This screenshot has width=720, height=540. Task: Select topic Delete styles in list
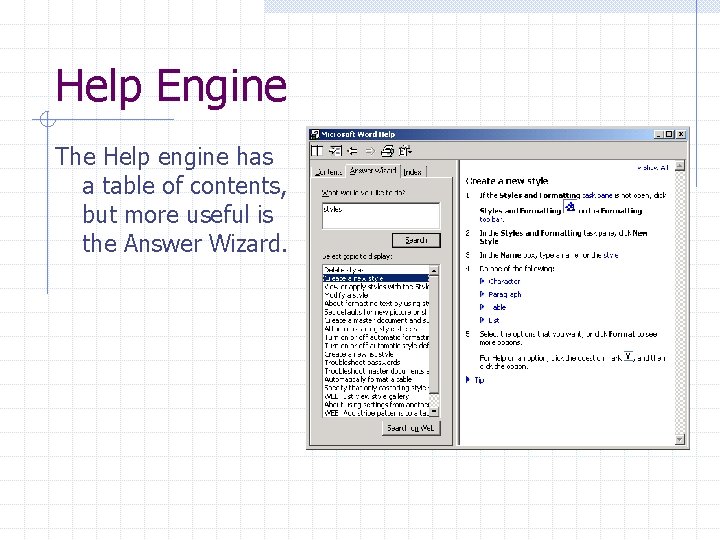tap(376, 270)
